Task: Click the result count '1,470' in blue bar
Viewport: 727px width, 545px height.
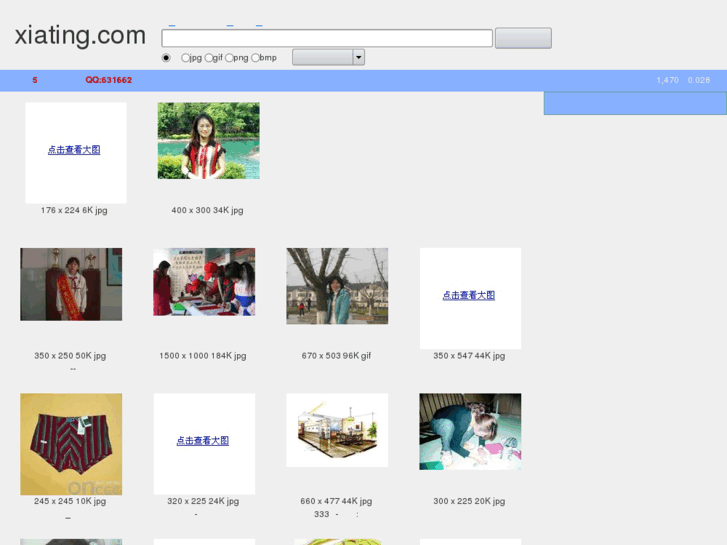Action: pyautogui.click(x=668, y=80)
